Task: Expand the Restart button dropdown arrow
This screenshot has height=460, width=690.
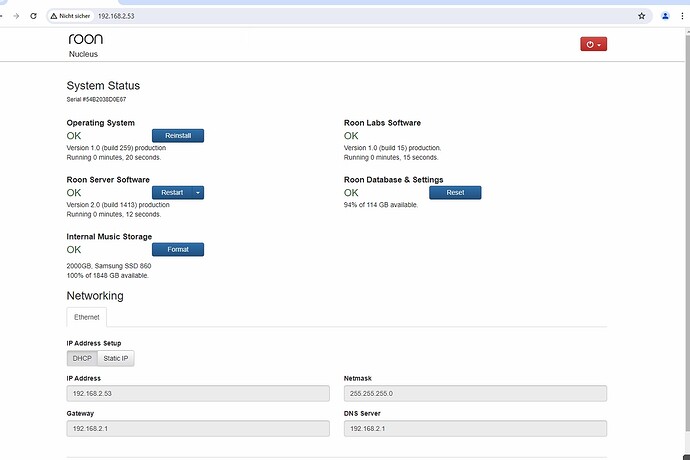Action: pos(198,192)
